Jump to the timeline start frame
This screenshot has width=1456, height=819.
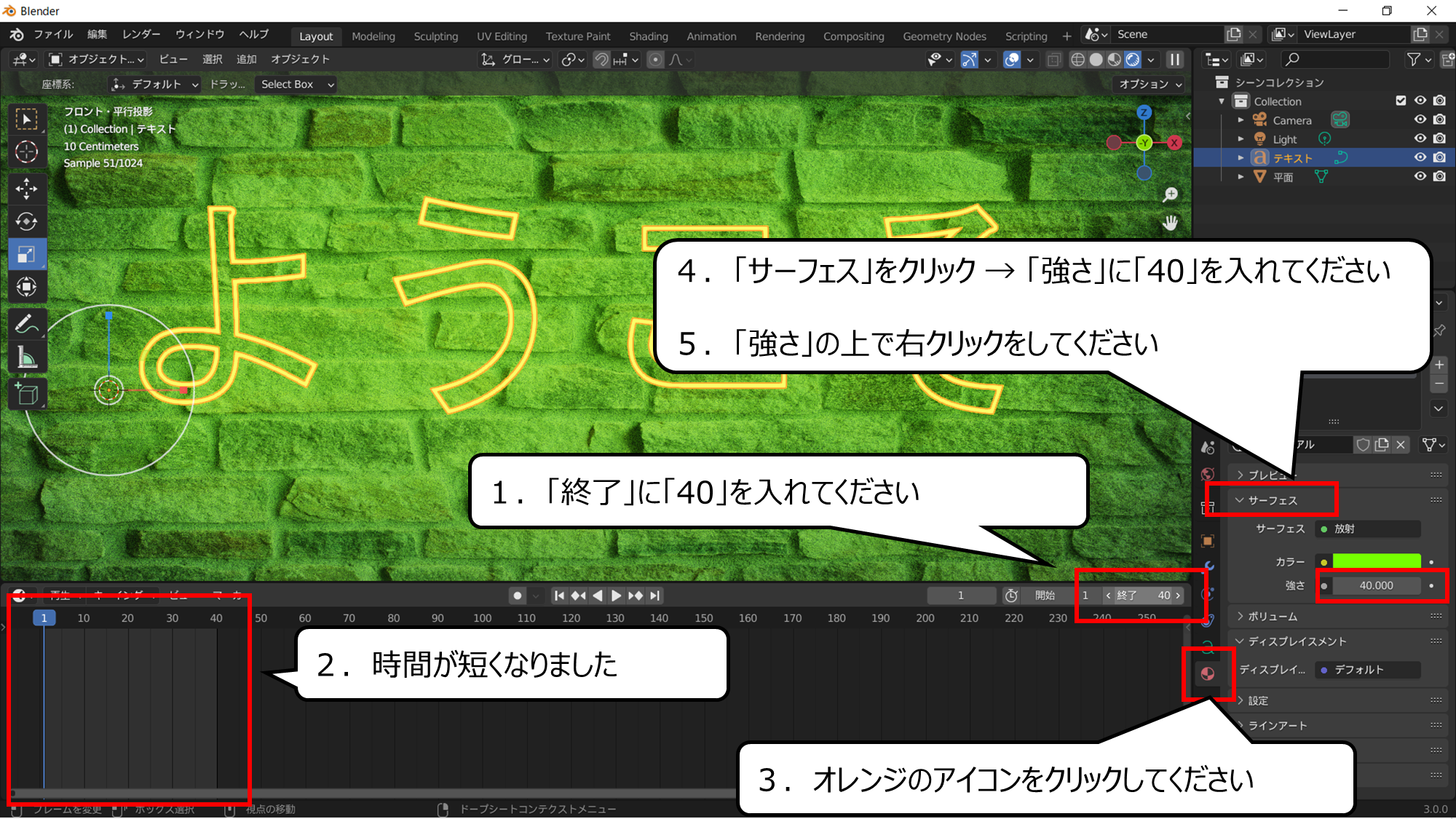pyautogui.click(x=559, y=596)
